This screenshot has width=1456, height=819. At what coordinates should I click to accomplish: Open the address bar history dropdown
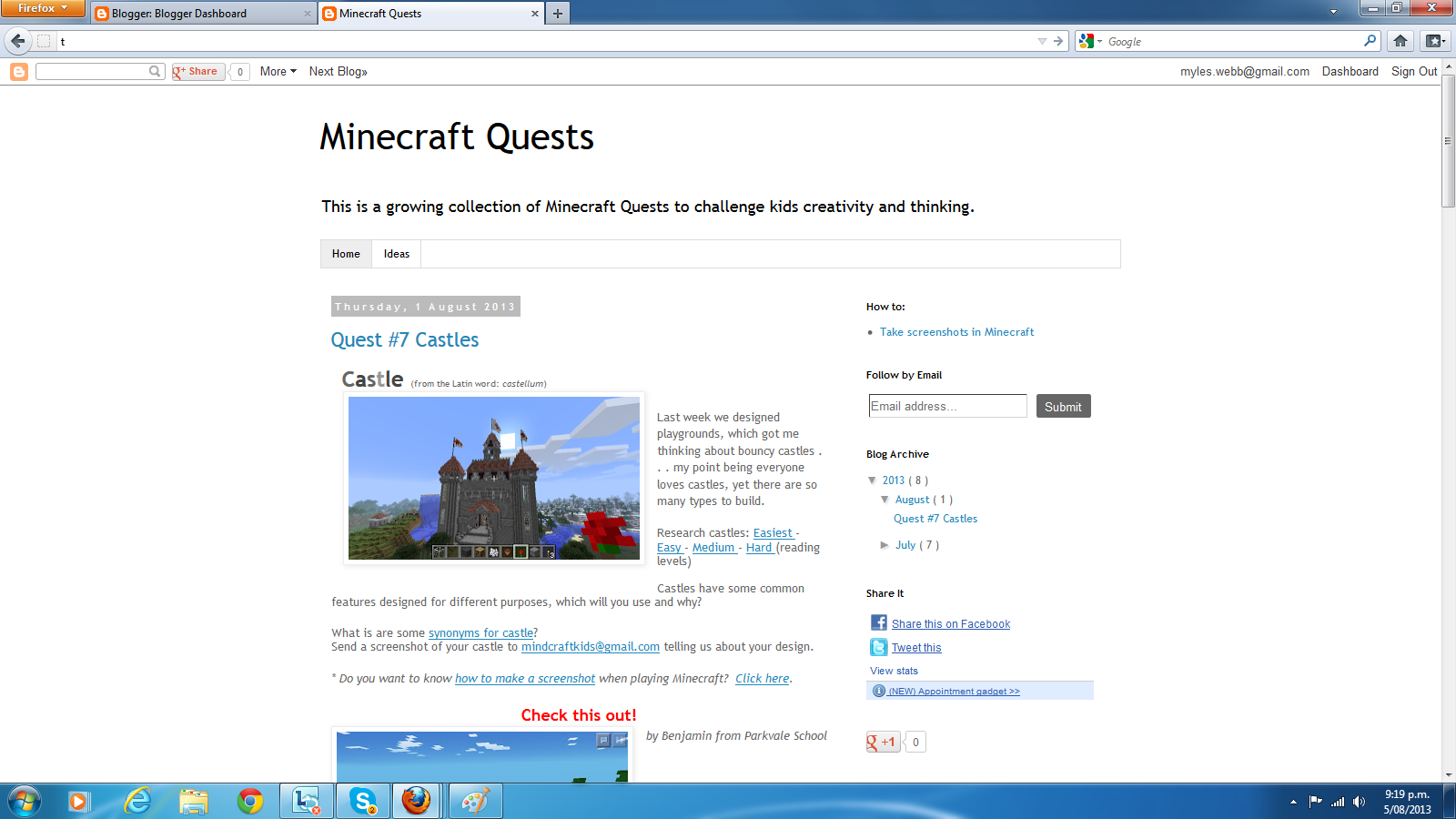click(1042, 41)
